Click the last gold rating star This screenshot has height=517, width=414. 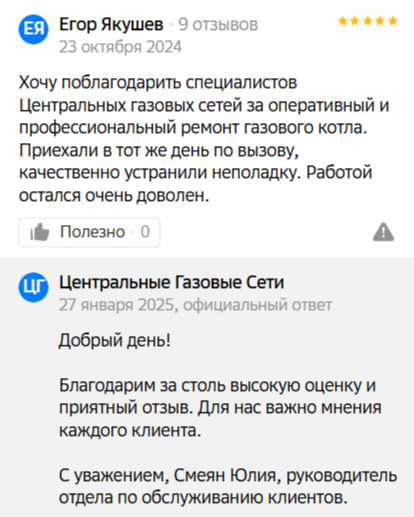coord(393,21)
